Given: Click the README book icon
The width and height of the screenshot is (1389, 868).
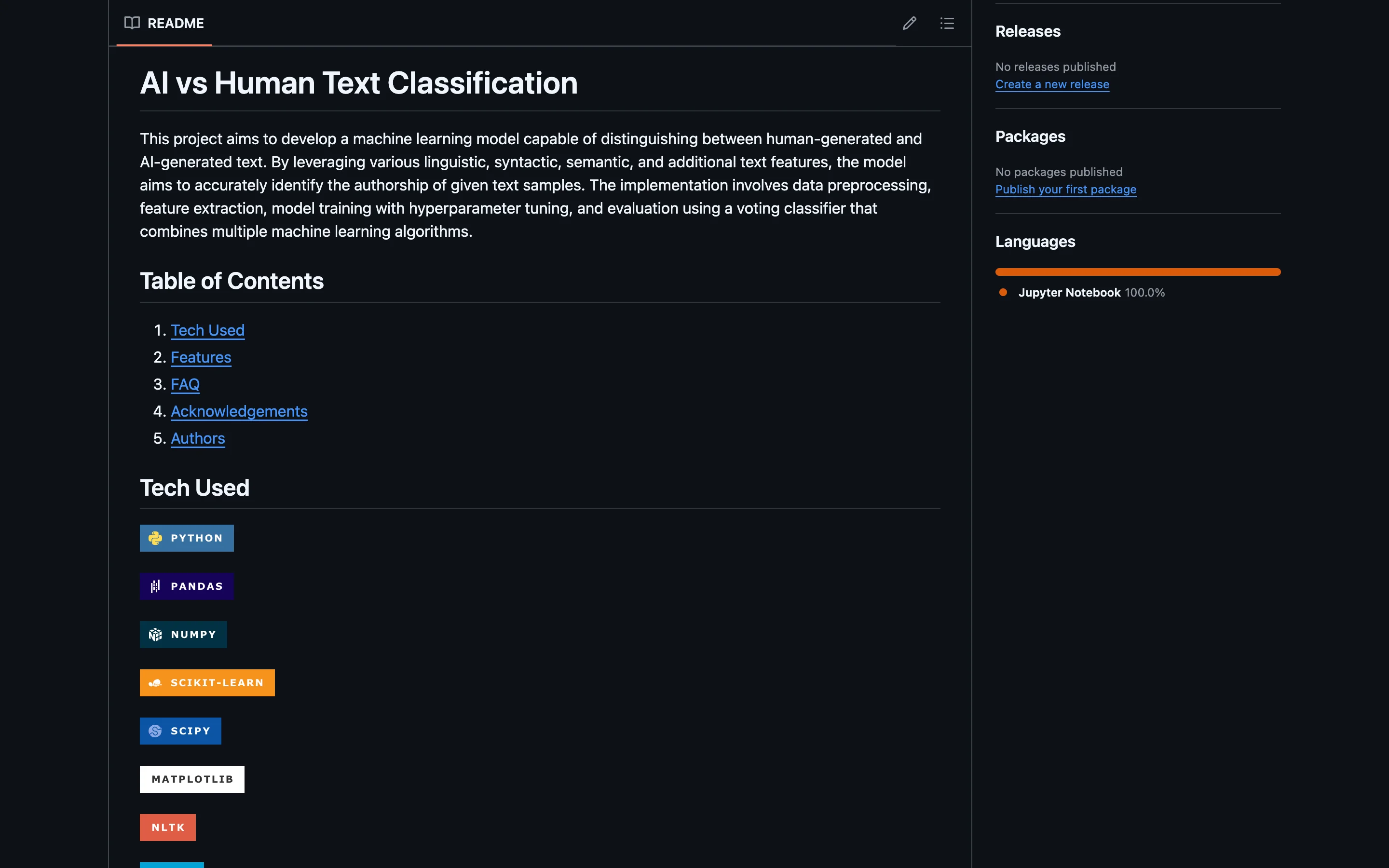Looking at the screenshot, I should point(132,23).
